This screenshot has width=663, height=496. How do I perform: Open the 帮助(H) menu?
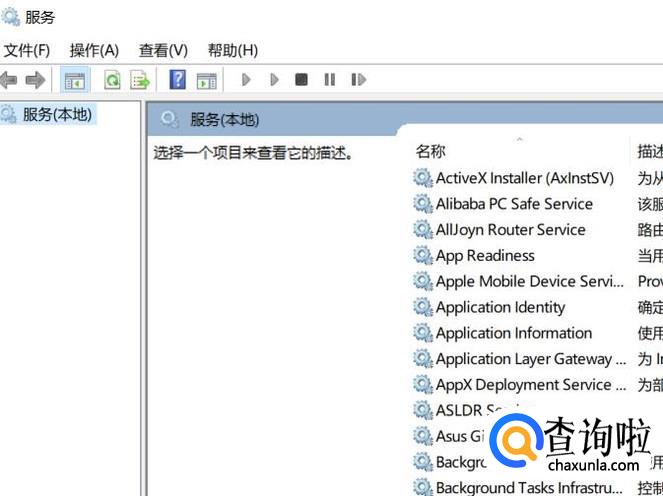pyautogui.click(x=233, y=51)
